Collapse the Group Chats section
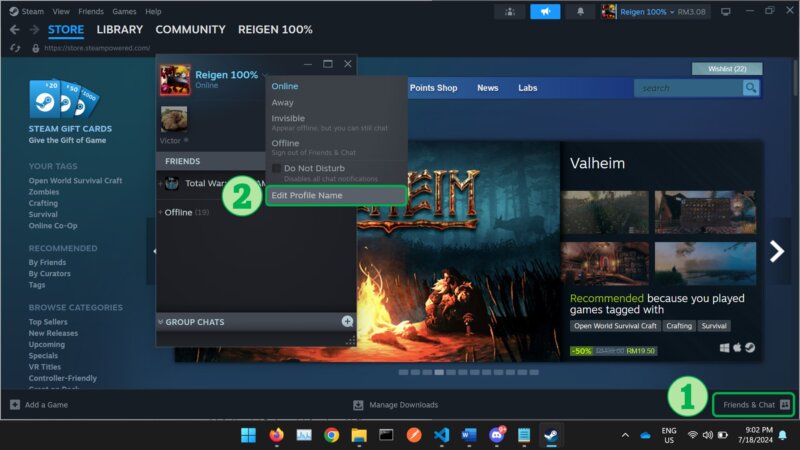800x450 pixels. coord(161,322)
